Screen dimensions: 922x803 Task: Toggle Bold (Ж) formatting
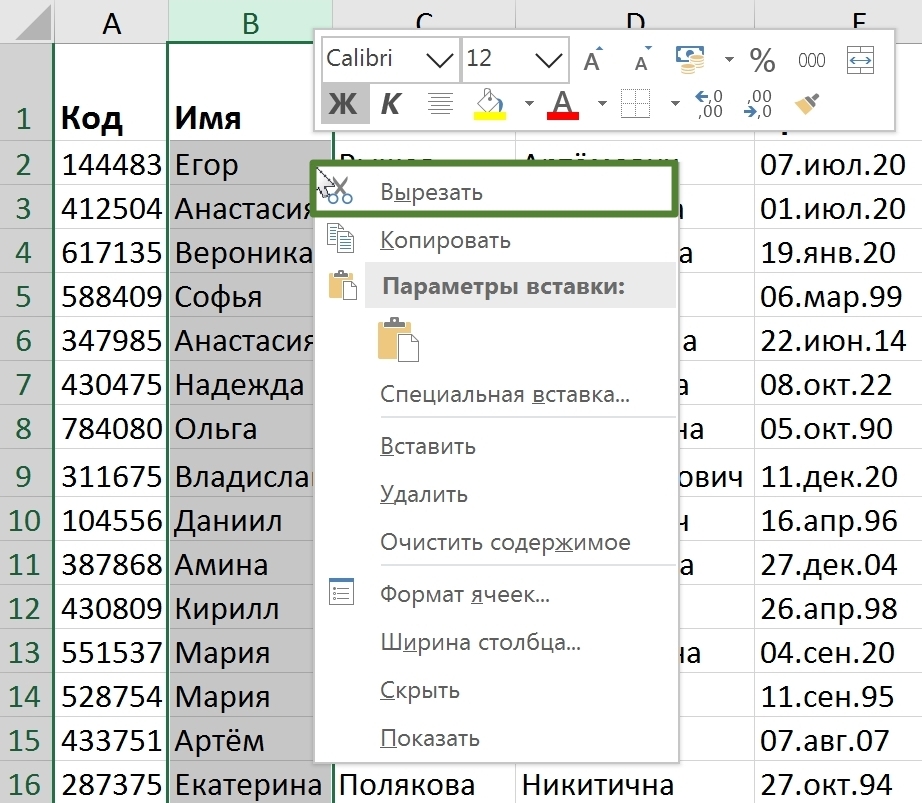click(343, 104)
